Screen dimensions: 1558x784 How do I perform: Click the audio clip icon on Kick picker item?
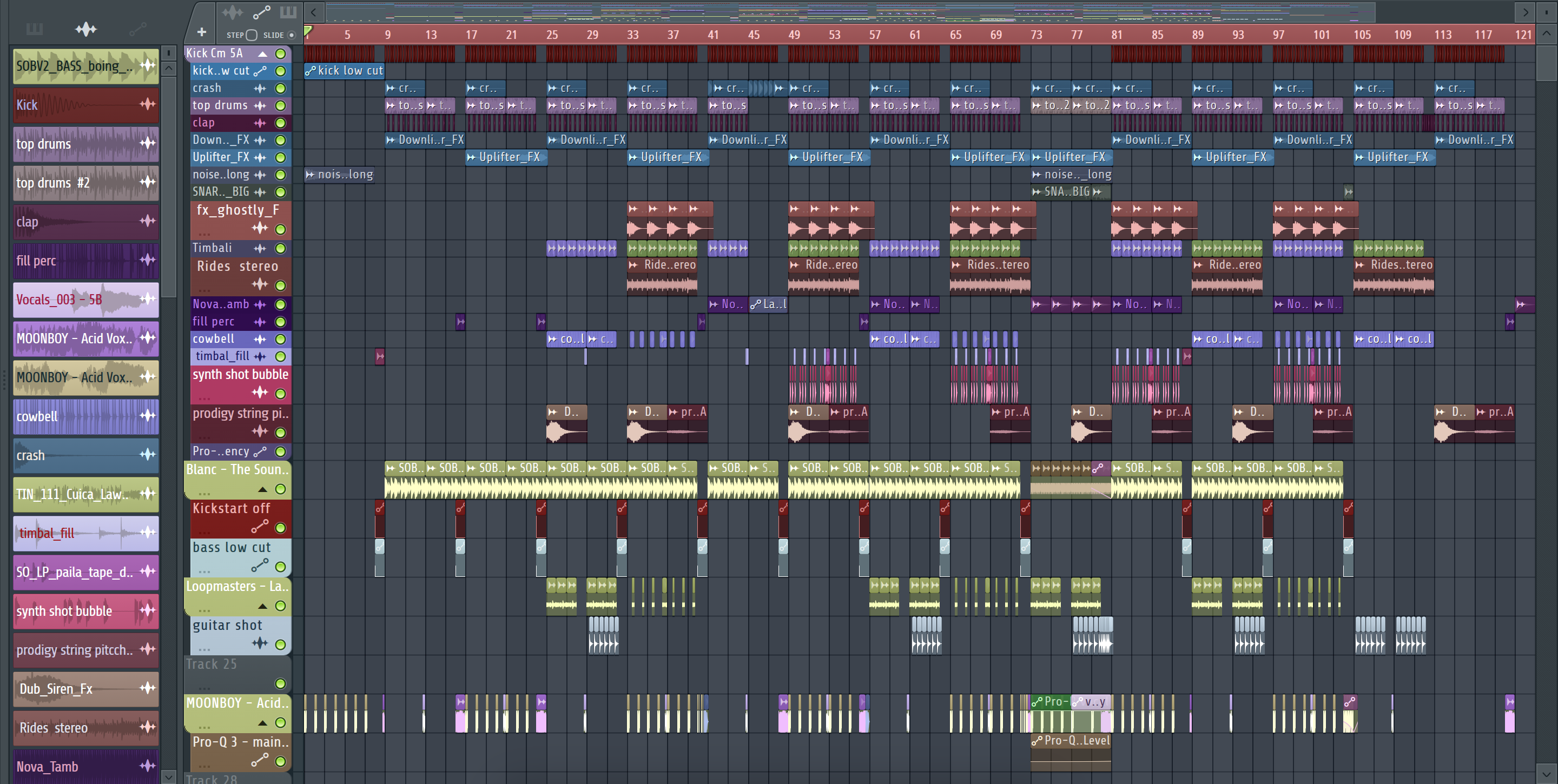click(148, 104)
